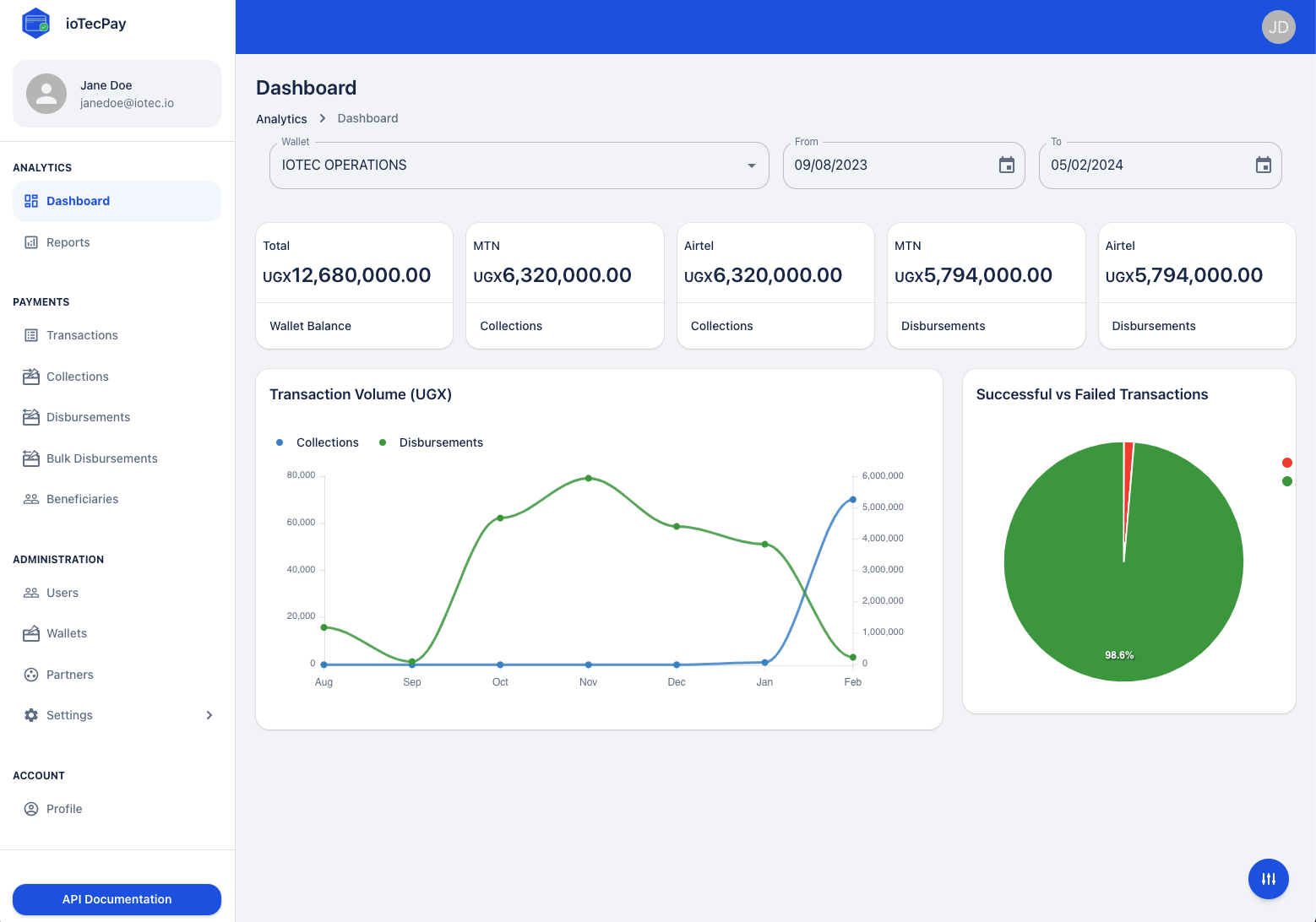This screenshot has width=1316, height=922.
Task: Click the green pie chart legend swatch
Action: coord(1286,481)
